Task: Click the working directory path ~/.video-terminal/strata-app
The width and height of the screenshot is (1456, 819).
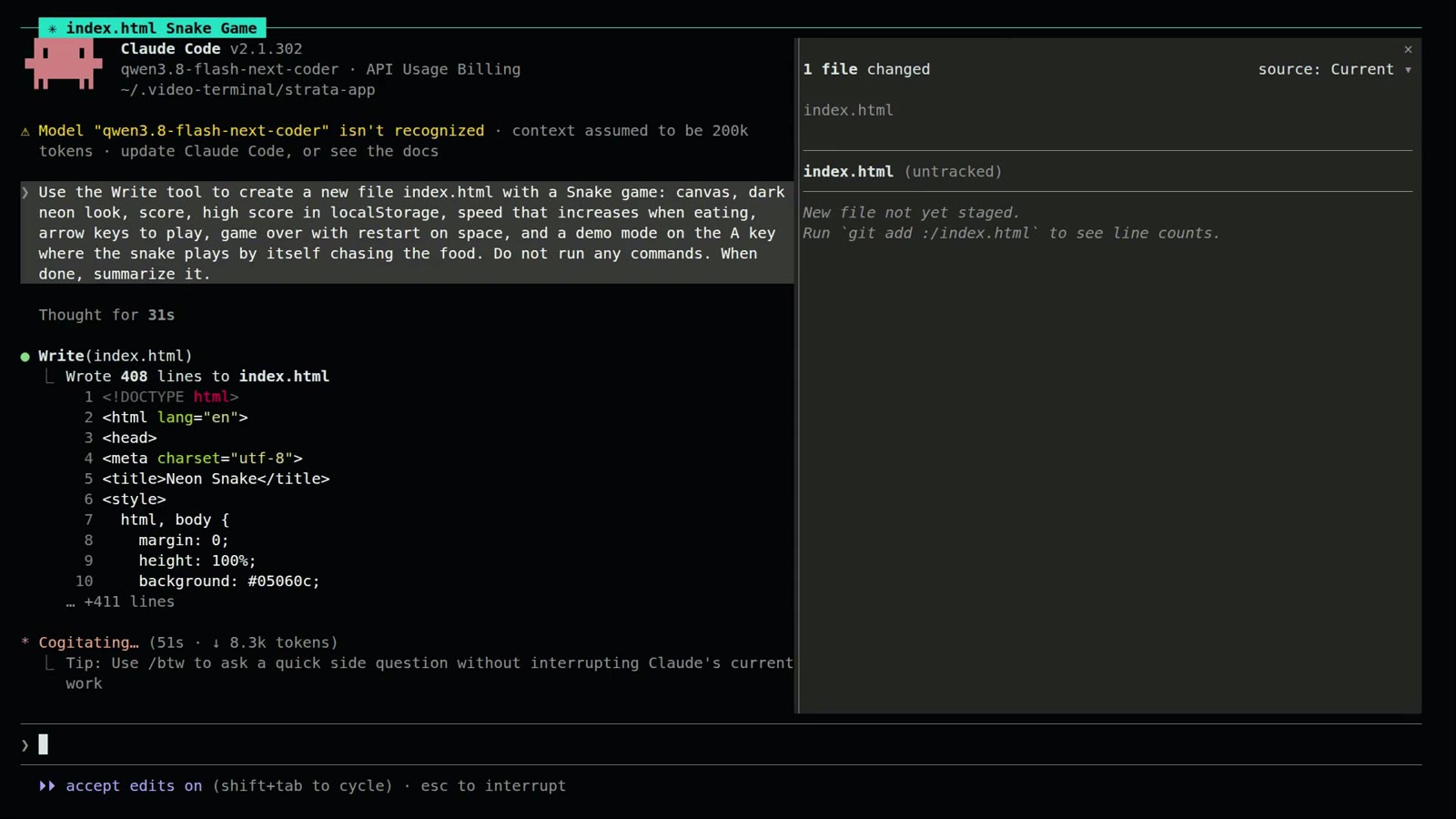Action: coord(248,89)
